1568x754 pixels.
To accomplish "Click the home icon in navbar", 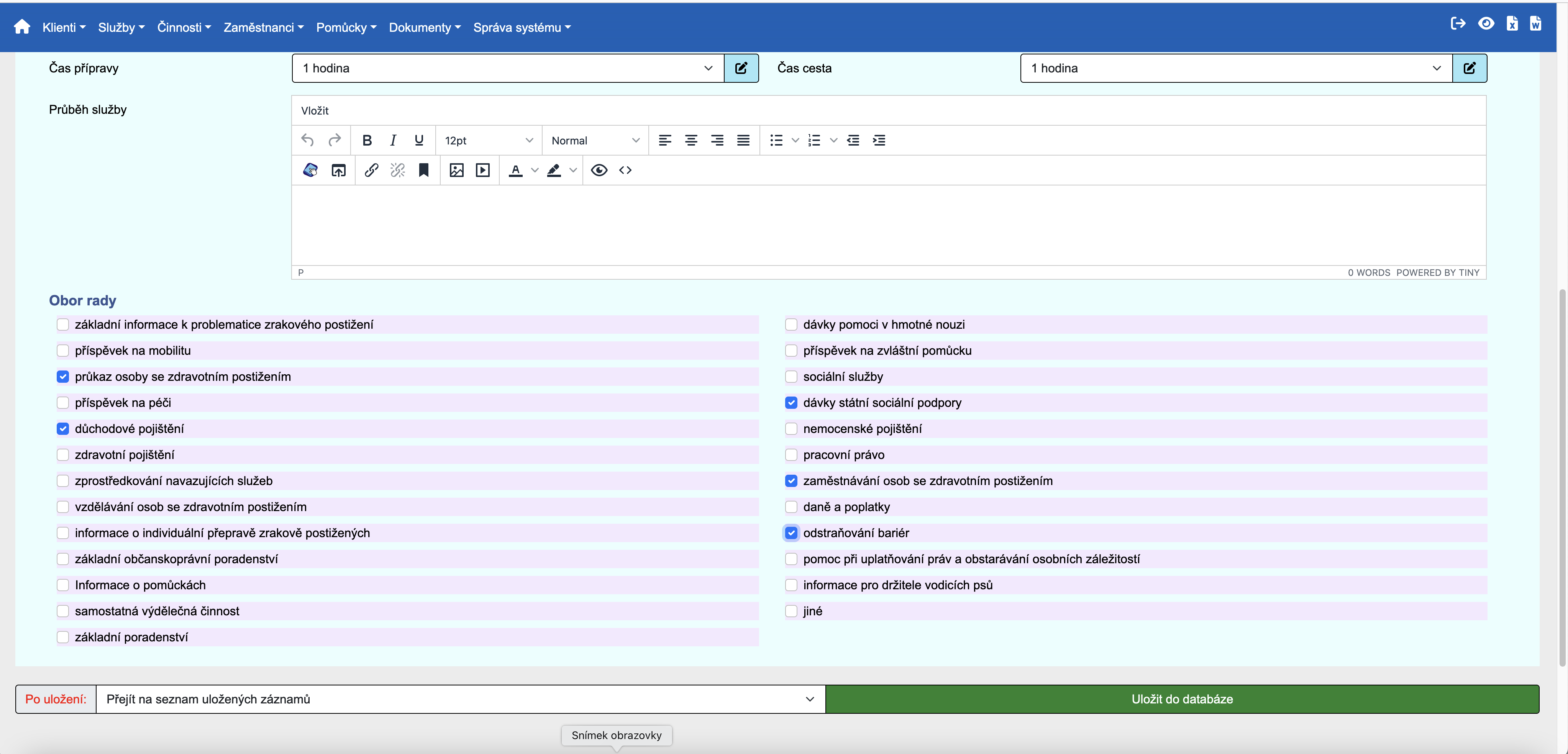I will 22,27.
